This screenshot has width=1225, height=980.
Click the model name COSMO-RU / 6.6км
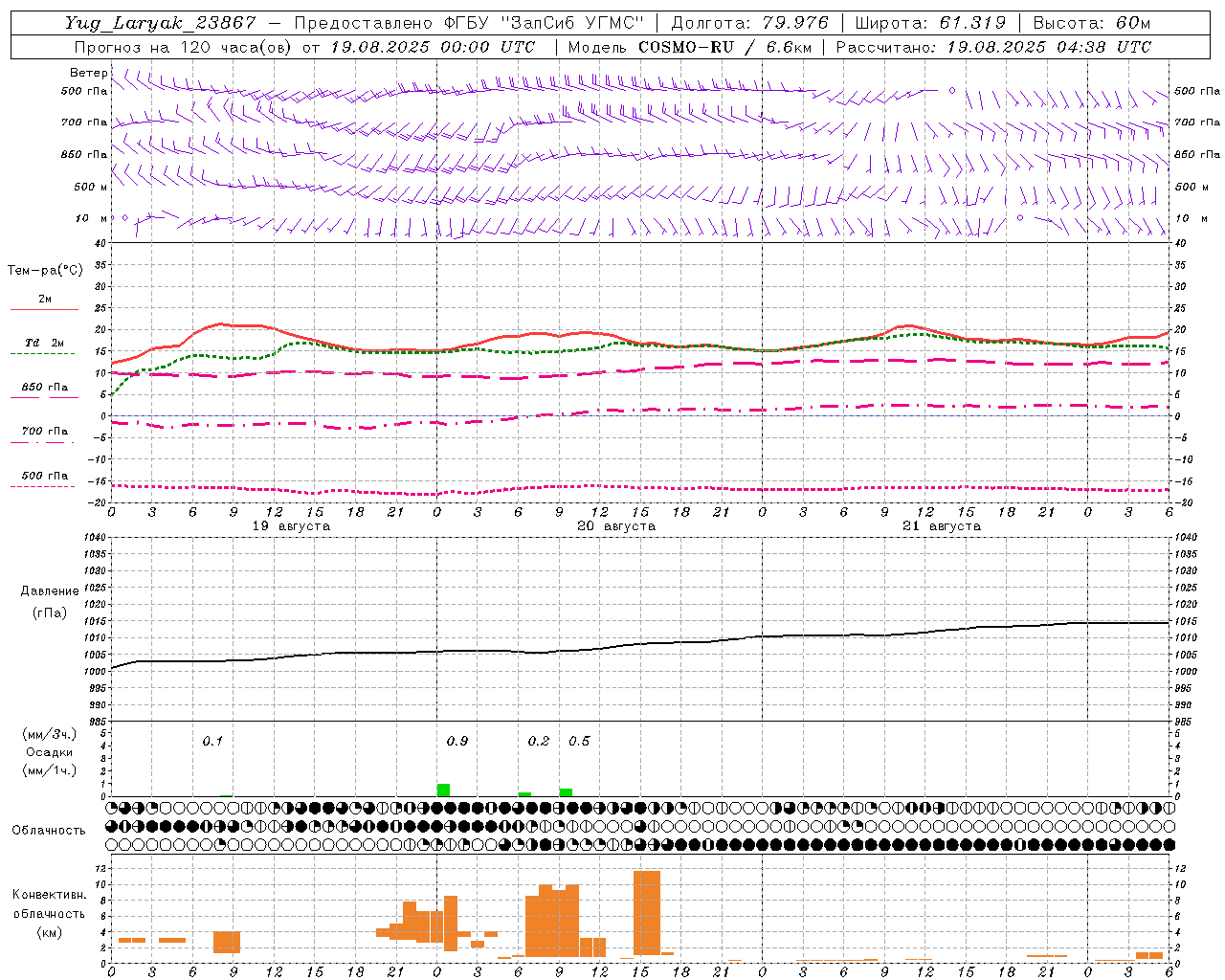725,47
